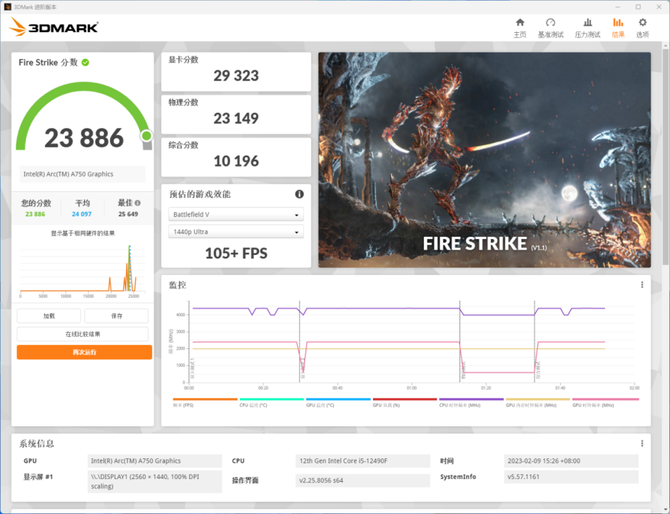Go to the Benchmarks (基准测试) gauge icon
The image size is (670, 514).
[550, 27]
